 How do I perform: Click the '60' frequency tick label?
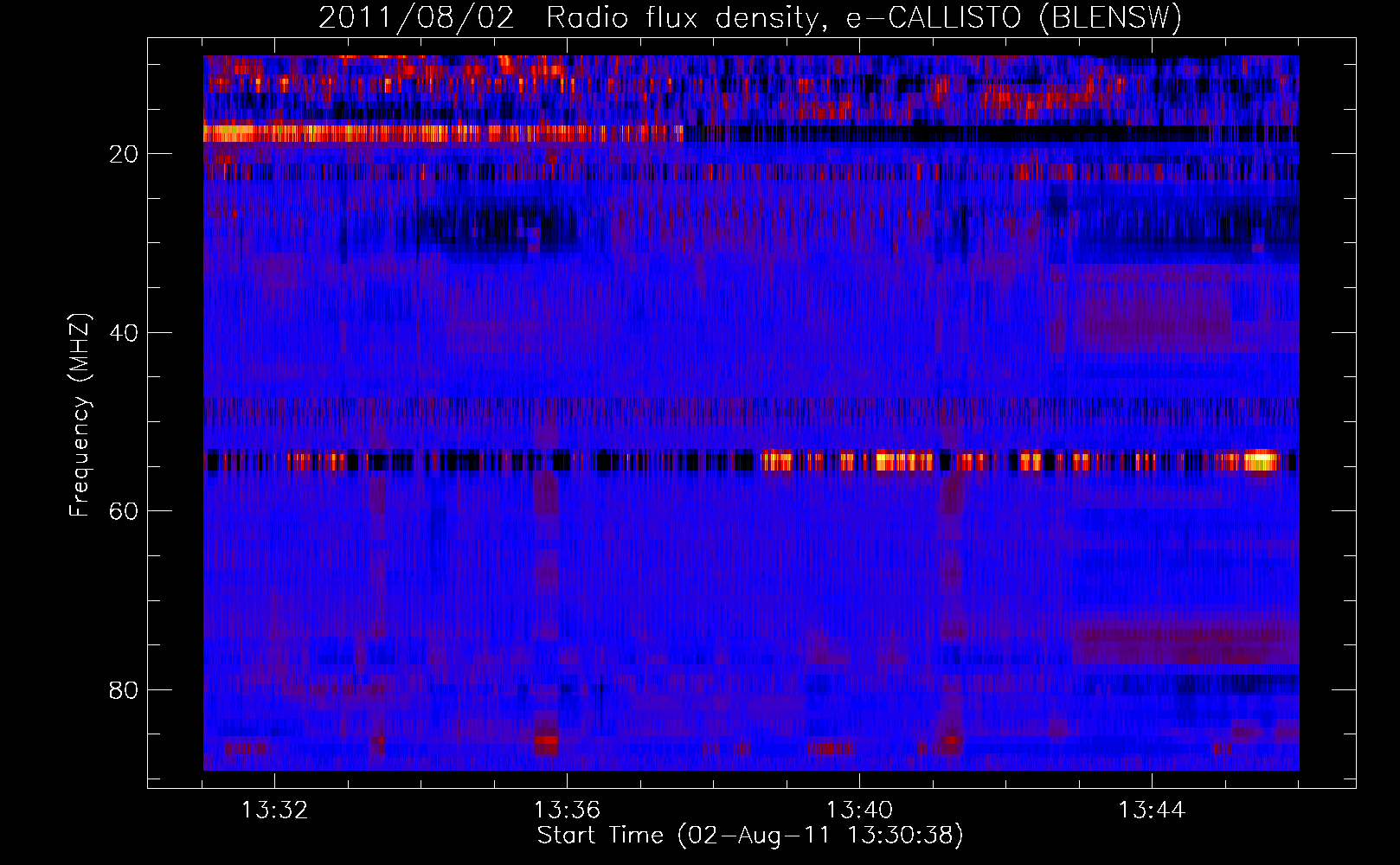(x=124, y=511)
